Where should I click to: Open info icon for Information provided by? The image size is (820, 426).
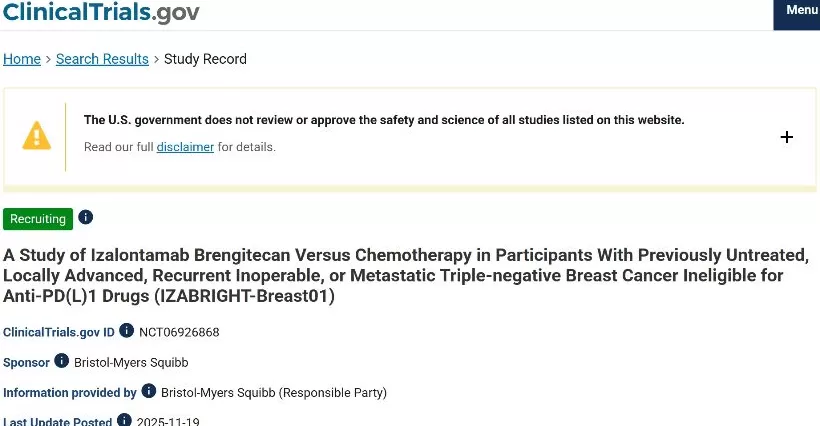click(148, 392)
